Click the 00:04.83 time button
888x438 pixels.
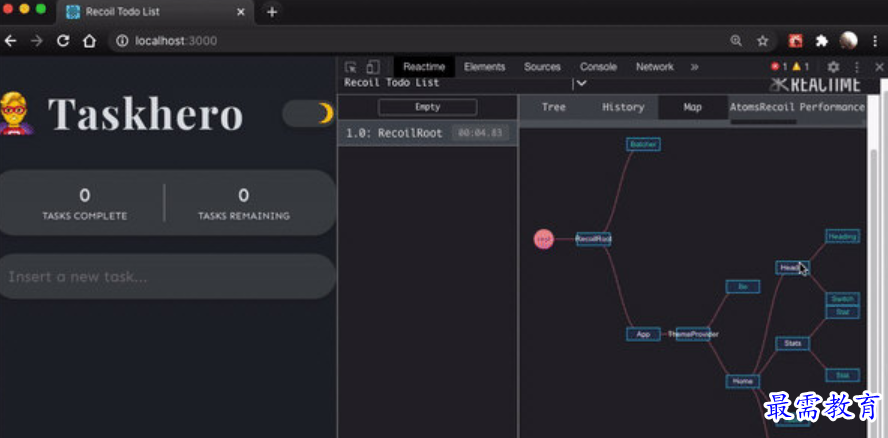(480, 134)
